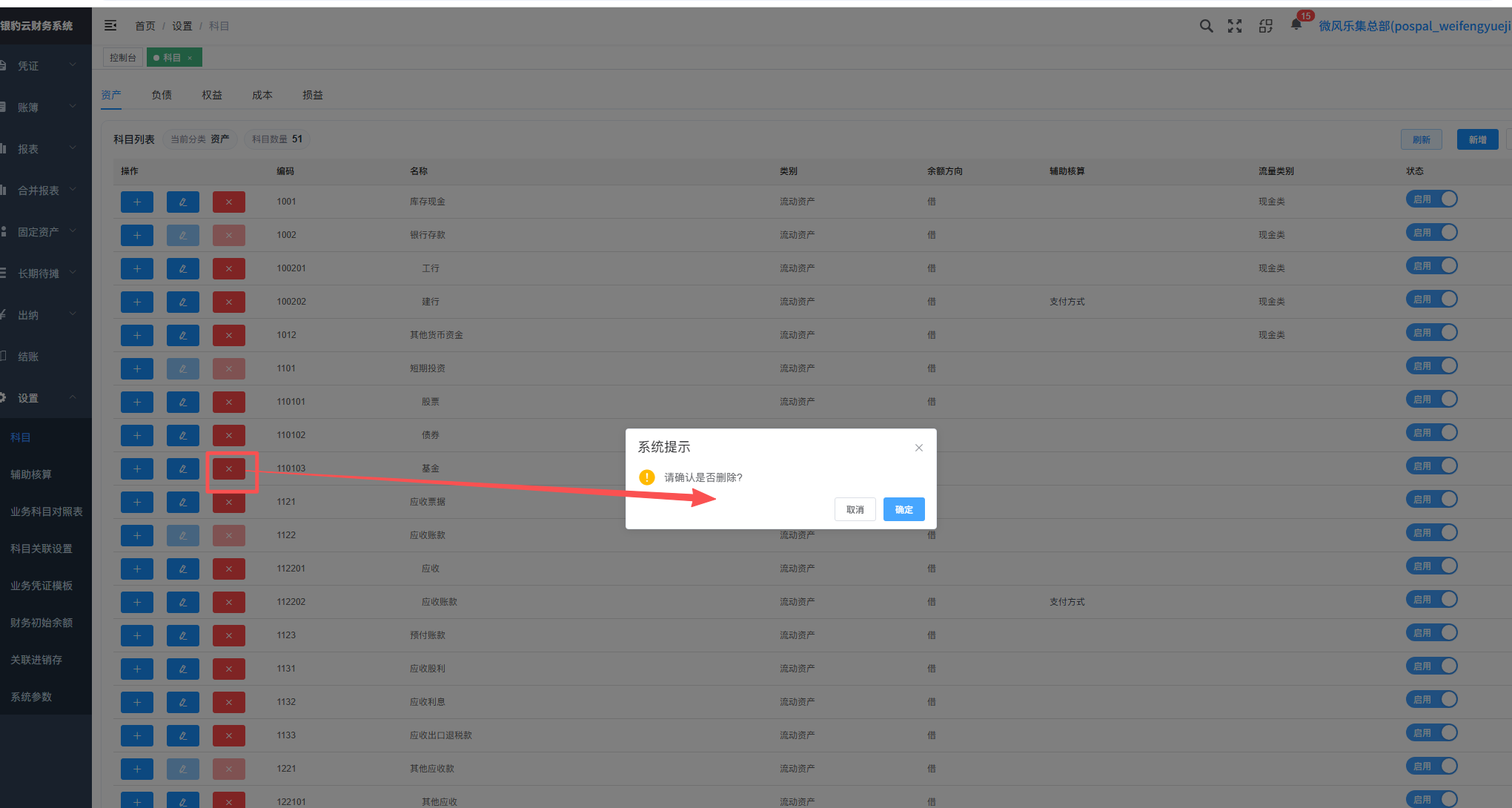Screen dimensions: 1512x808
Task: Collapse the 设置 sidebar menu
Action: [42, 398]
